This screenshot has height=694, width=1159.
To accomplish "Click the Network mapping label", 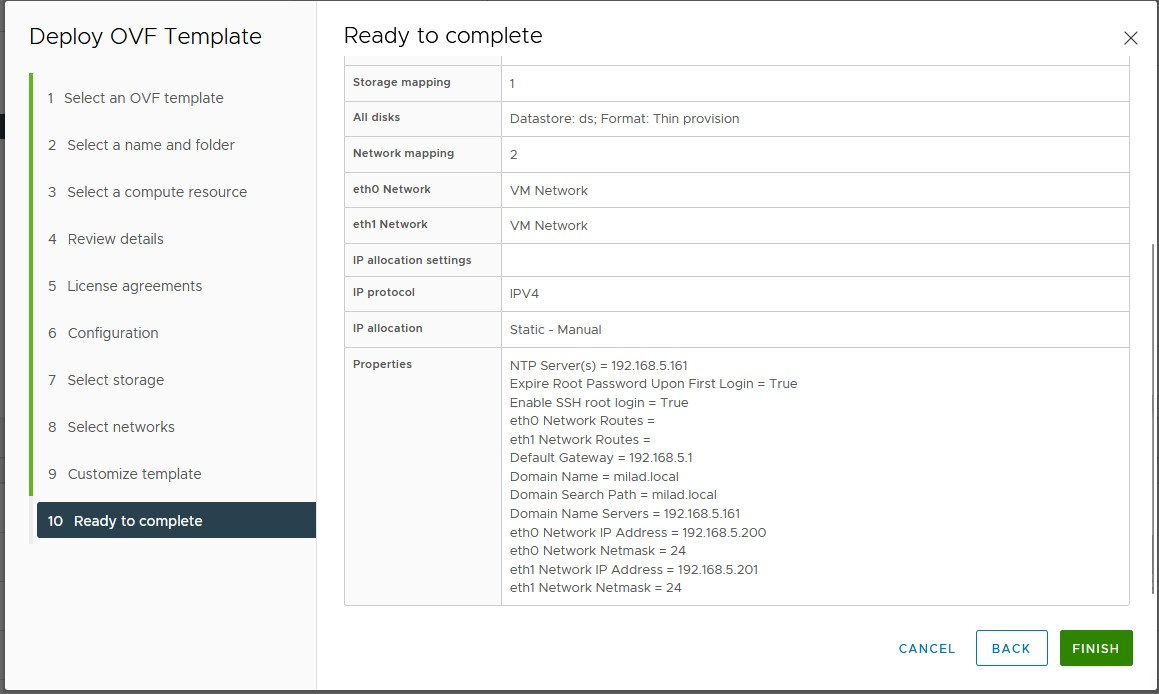I will point(404,153).
